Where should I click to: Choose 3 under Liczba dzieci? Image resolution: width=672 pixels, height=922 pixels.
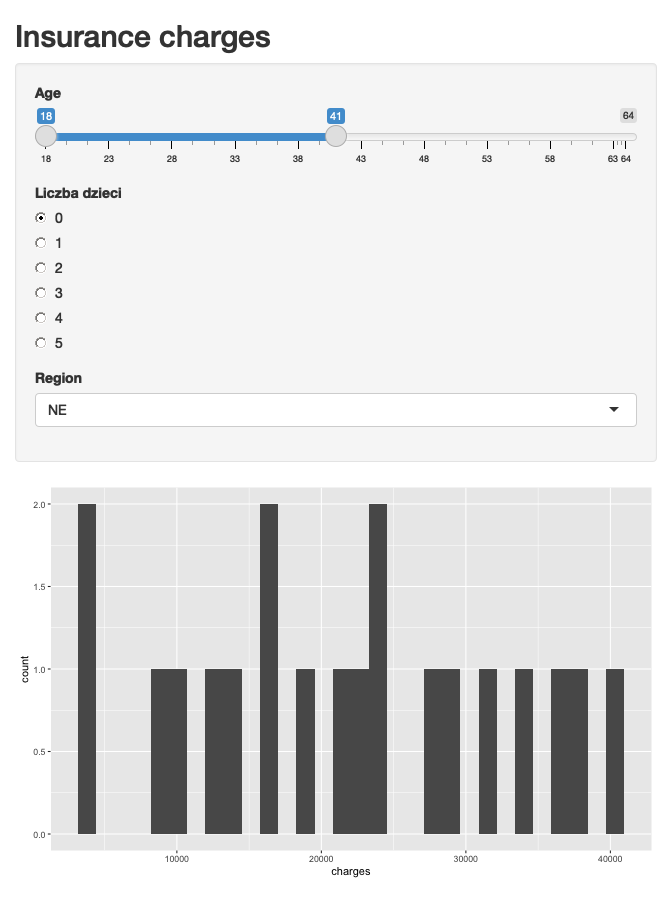[41, 293]
